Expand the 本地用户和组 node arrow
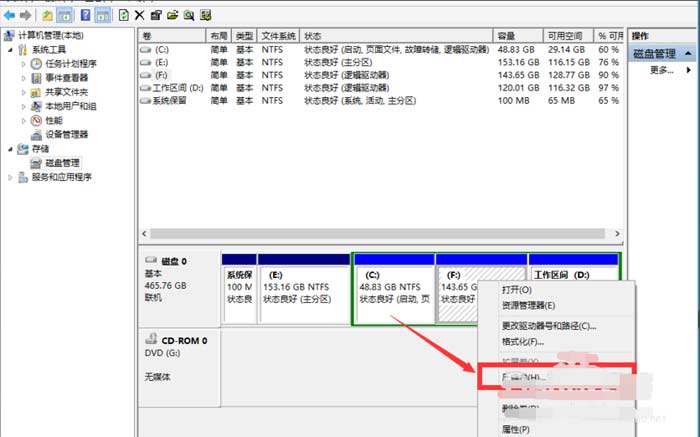The image size is (700, 437). [x=24, y=107]
